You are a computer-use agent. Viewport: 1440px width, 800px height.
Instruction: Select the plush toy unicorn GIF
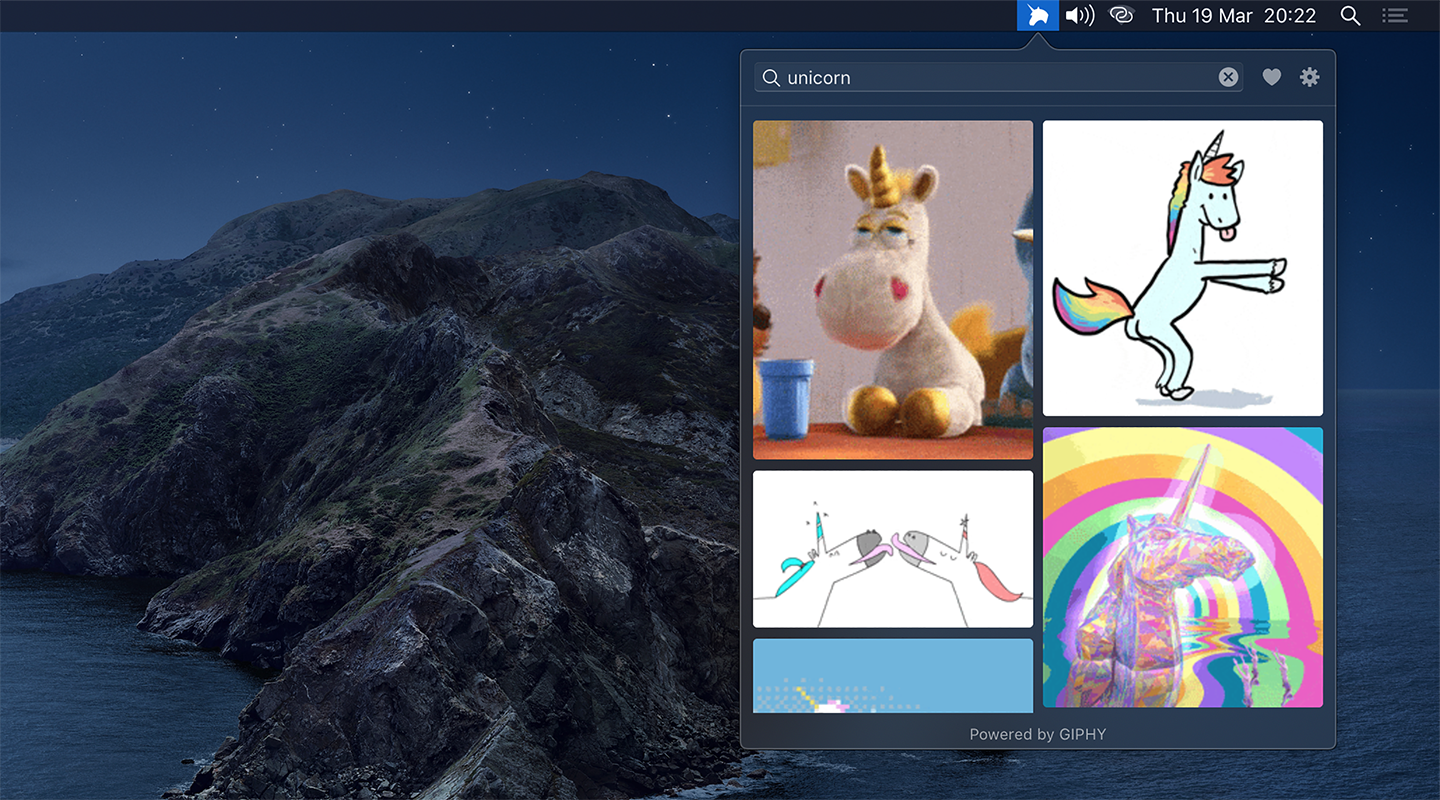click(x=893, y=290)
